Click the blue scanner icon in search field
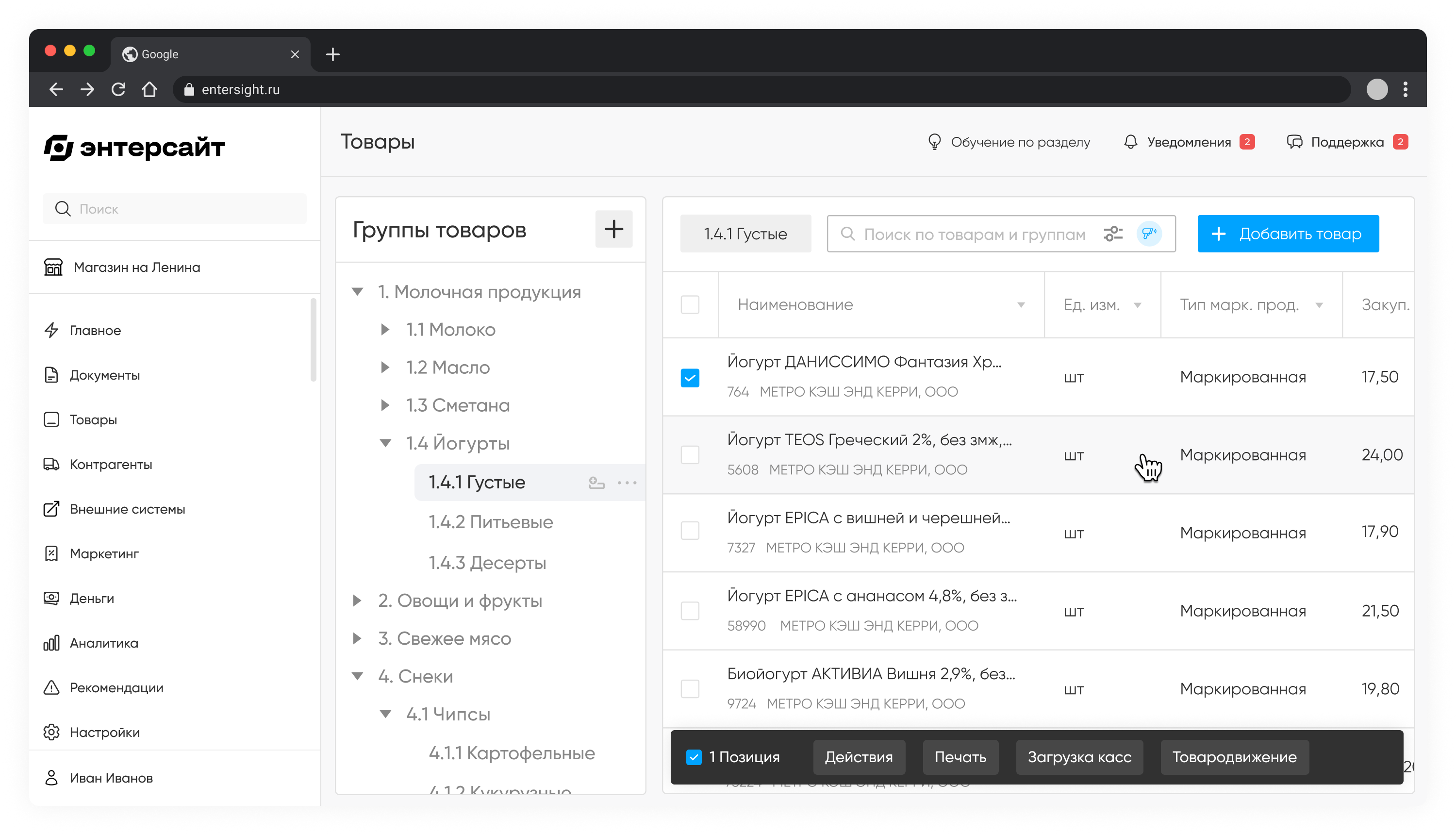This screenshot has height=835, width=1456. pos(1149,234)
